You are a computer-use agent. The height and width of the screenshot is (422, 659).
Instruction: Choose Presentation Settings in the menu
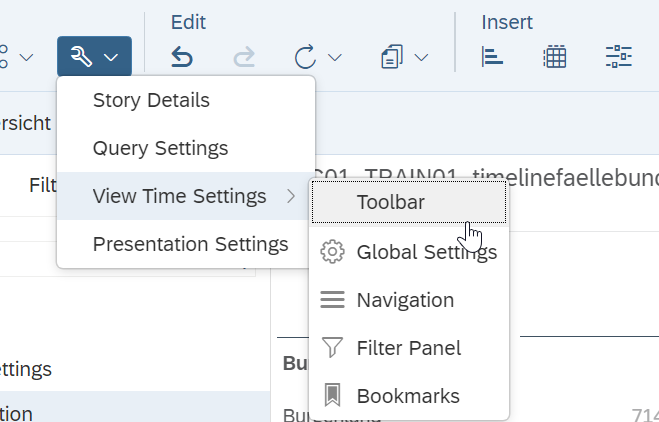pos(190,244)
